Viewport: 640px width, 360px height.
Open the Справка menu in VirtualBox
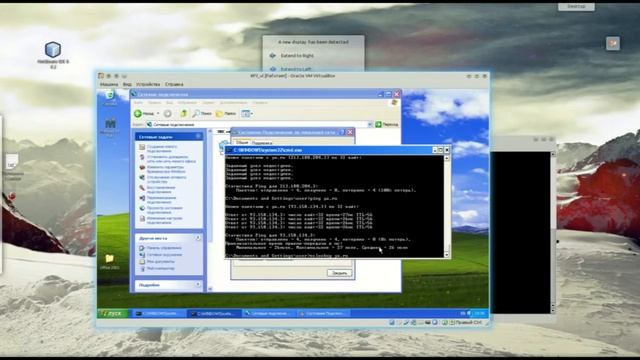tap(174, 84)
